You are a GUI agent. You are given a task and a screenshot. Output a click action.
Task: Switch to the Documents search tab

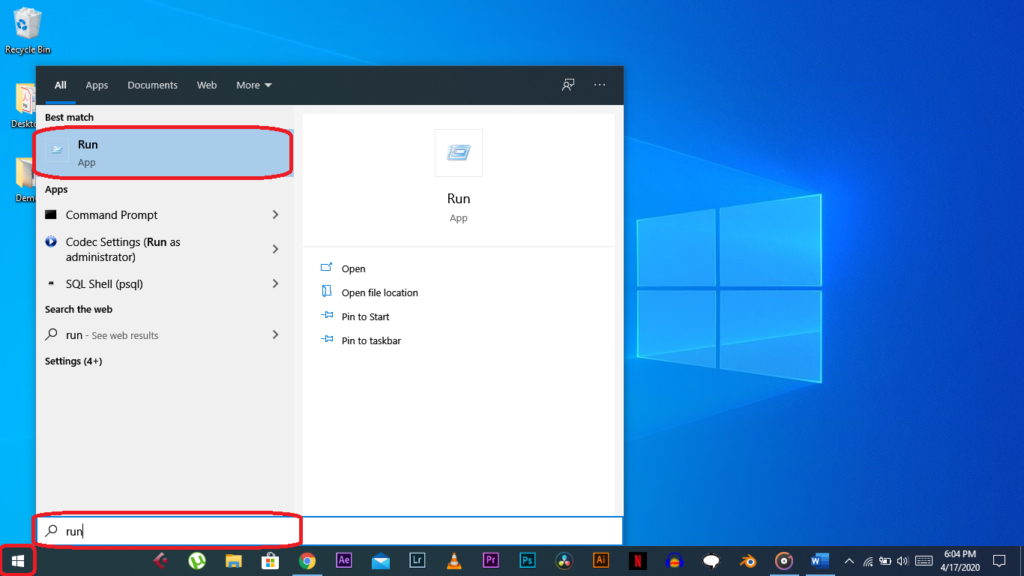(x=152, y=85)
